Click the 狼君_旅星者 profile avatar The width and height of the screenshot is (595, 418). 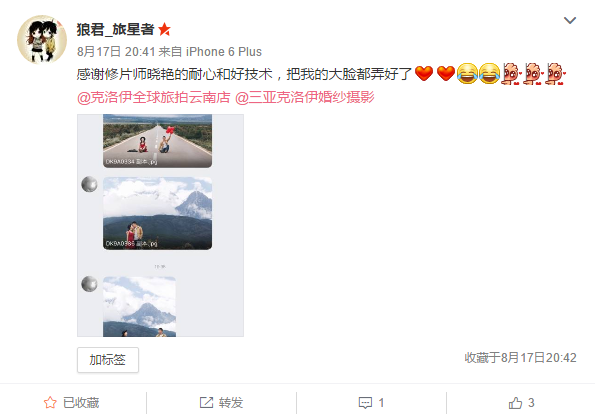42,39
